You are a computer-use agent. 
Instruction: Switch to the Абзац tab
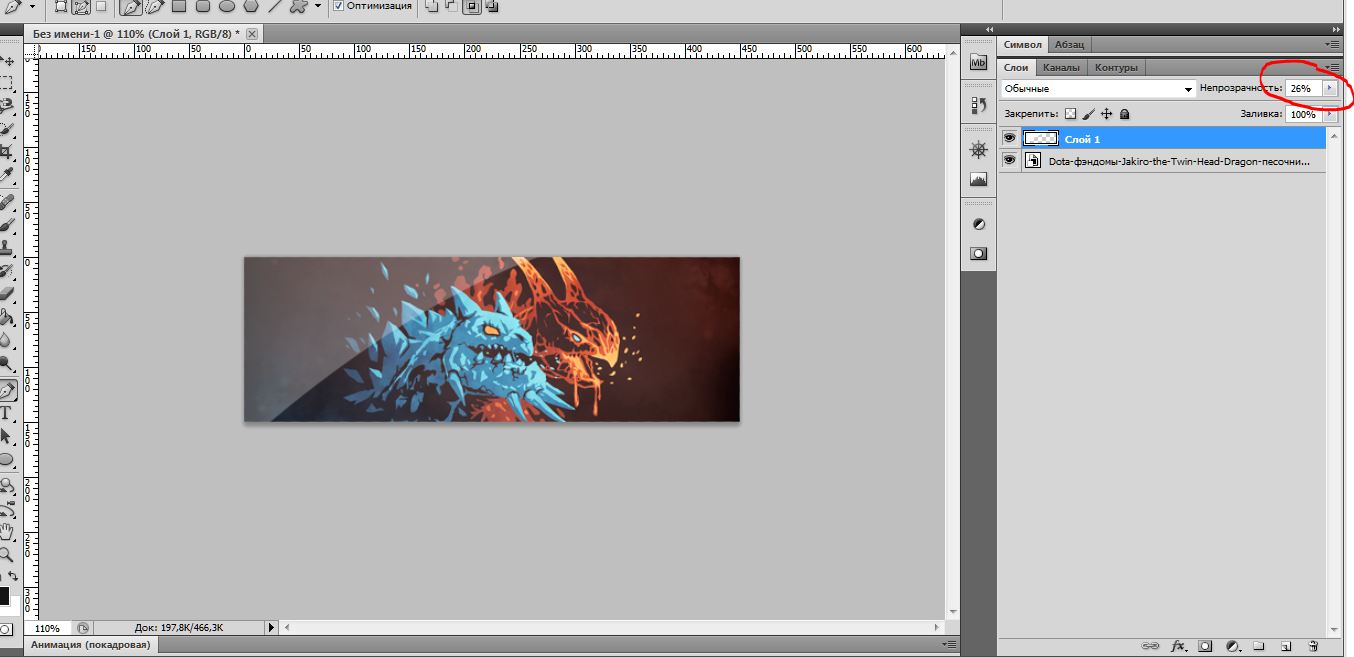point(1069,44)
